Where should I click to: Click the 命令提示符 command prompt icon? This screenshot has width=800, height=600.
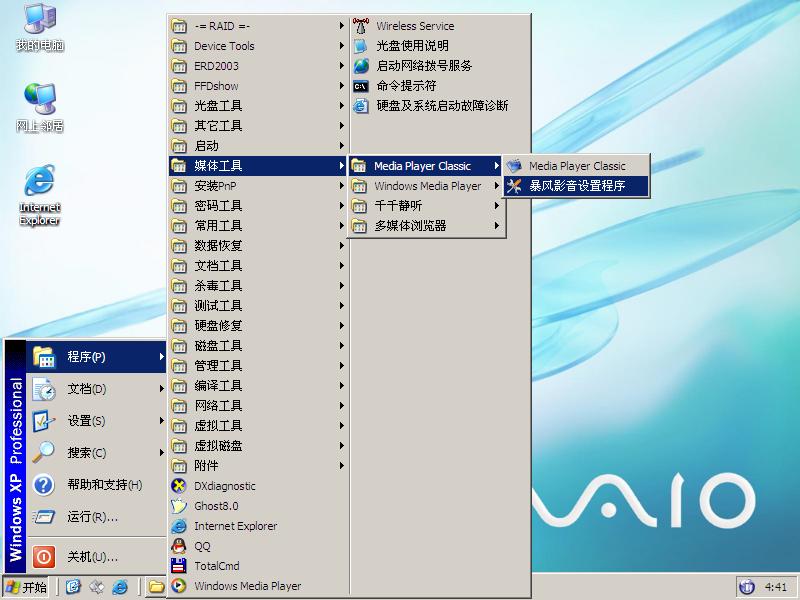(361, 86)
